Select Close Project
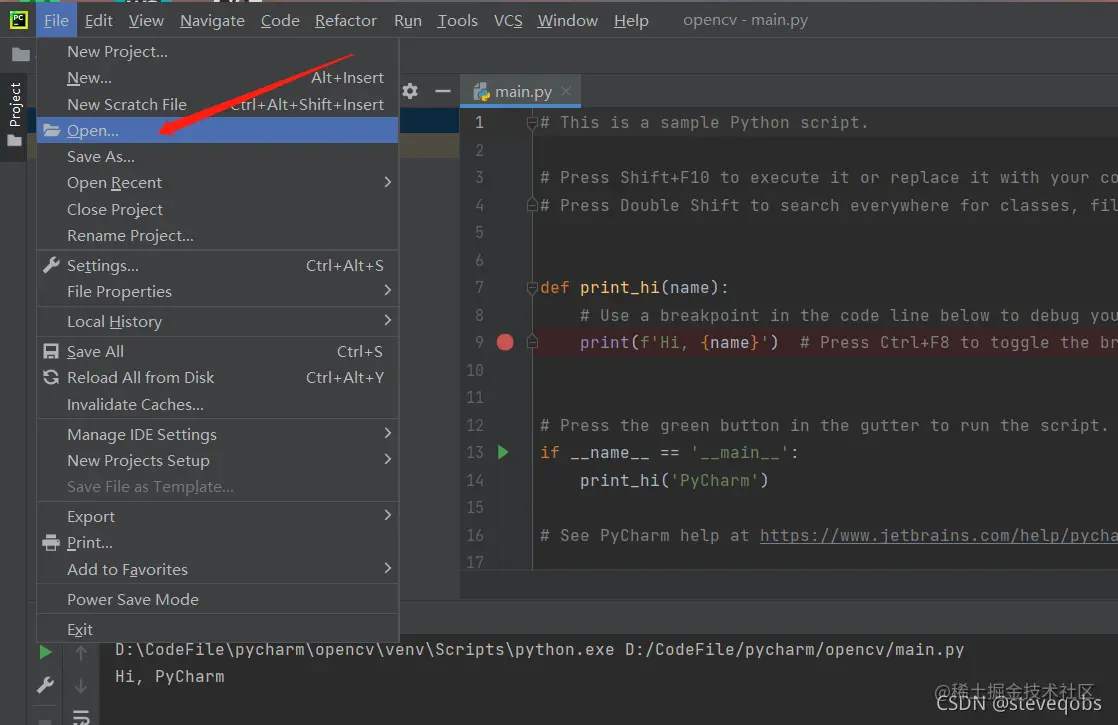1118x725 pixels. 217,209
